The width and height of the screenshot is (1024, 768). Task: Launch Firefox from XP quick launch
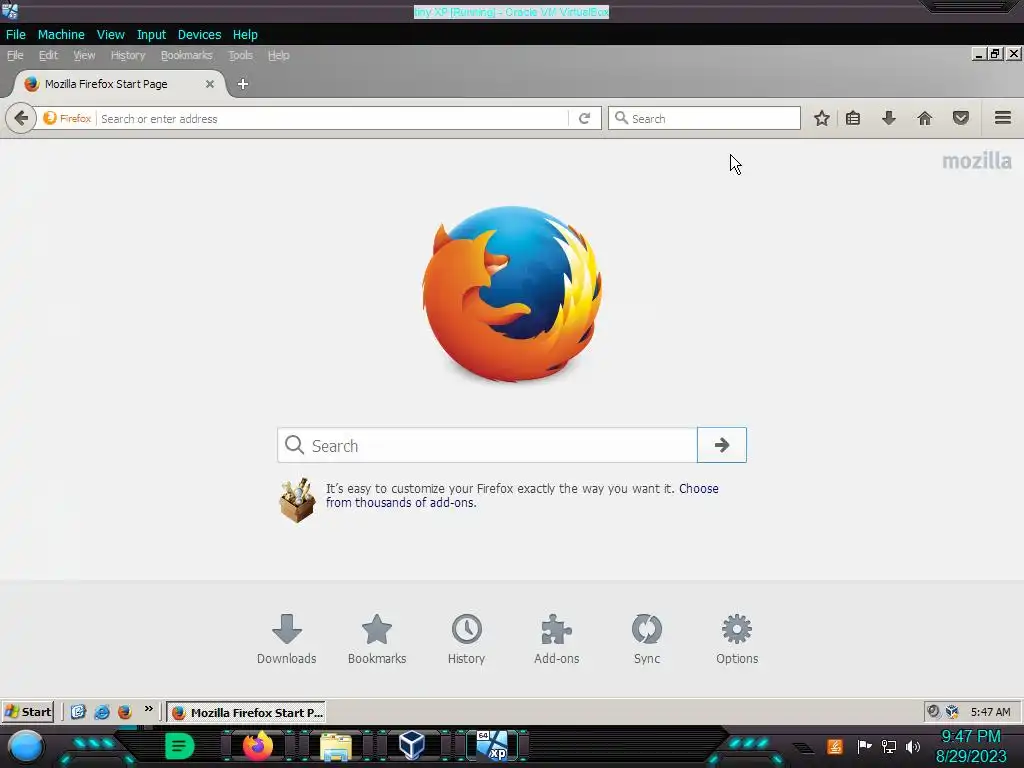[125, 712]
